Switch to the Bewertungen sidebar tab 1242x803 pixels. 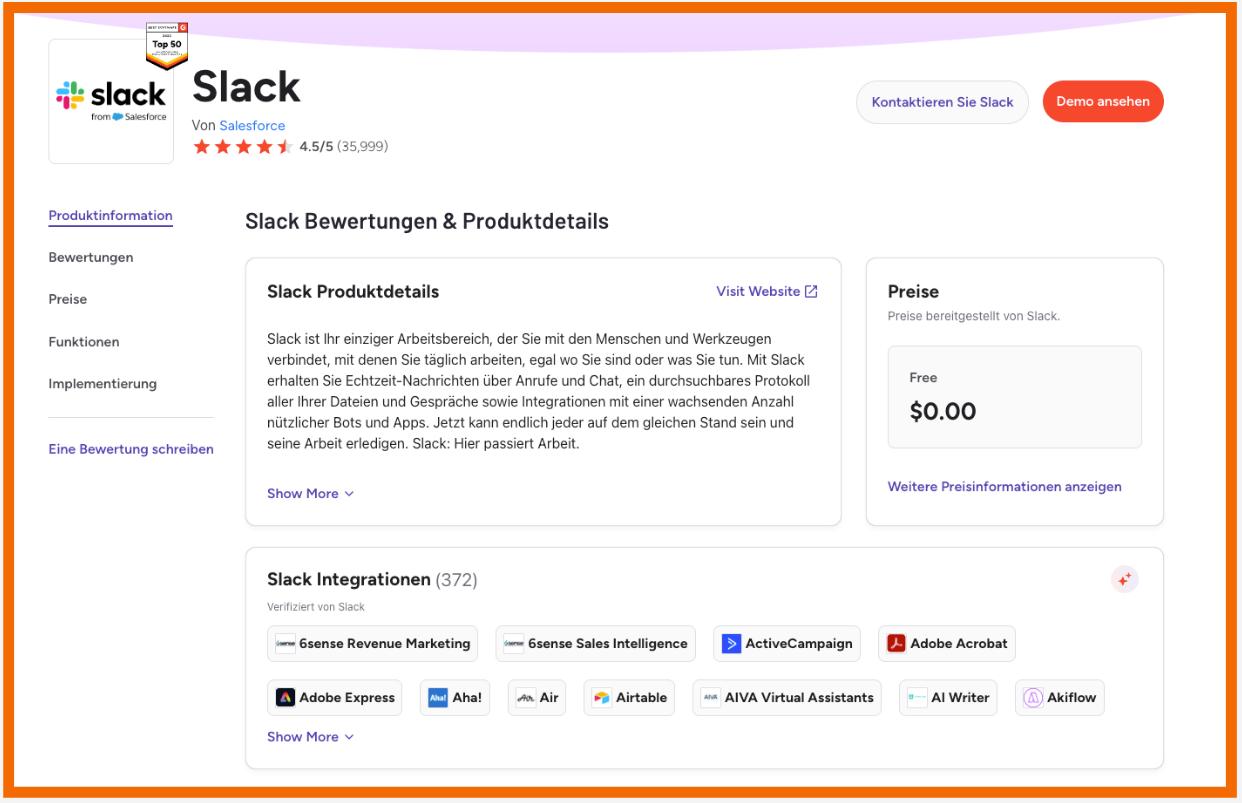click(91, 258)
